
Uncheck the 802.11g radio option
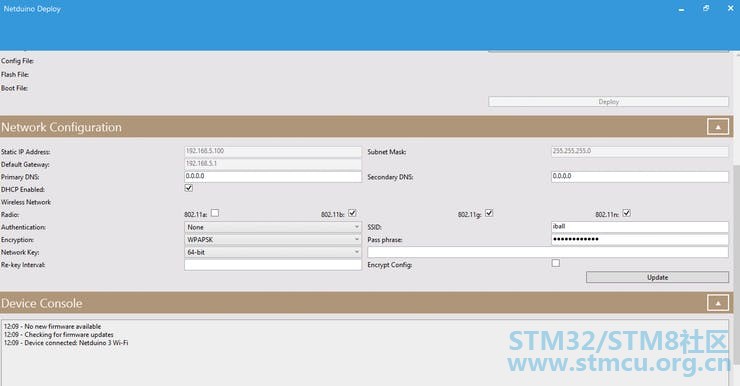coord(489,213)
